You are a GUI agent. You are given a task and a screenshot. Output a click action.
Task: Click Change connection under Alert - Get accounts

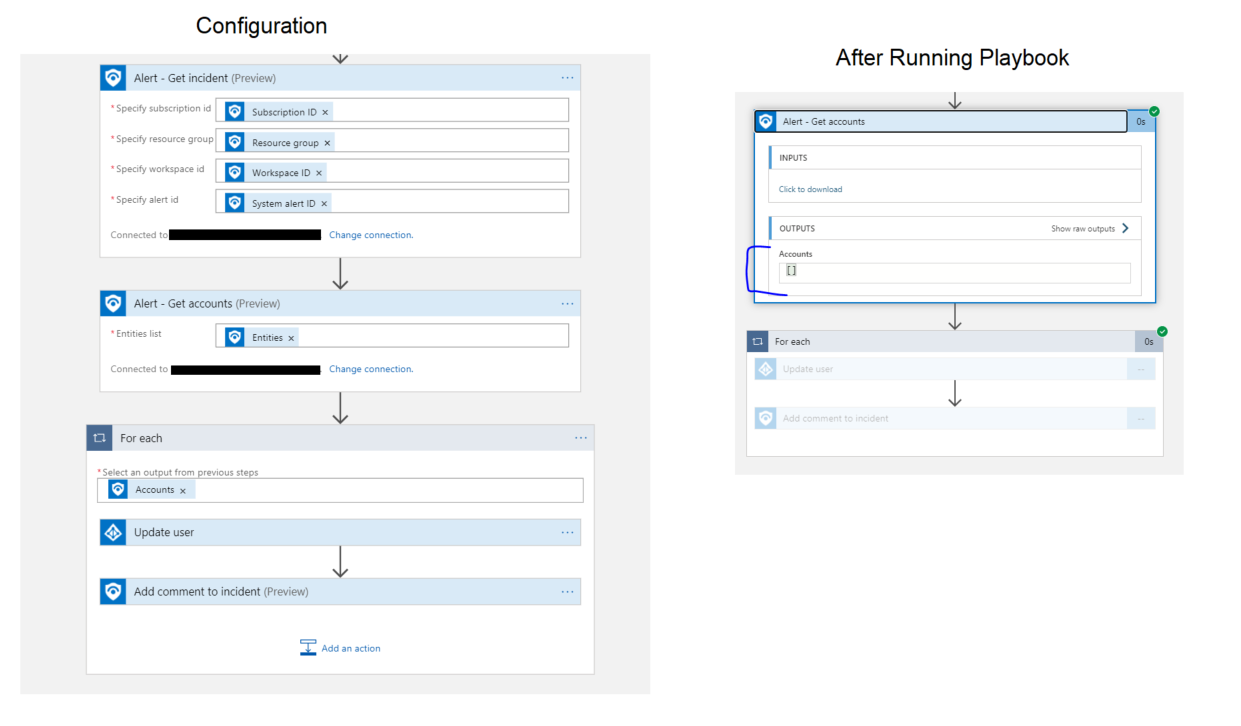(371, 368)
